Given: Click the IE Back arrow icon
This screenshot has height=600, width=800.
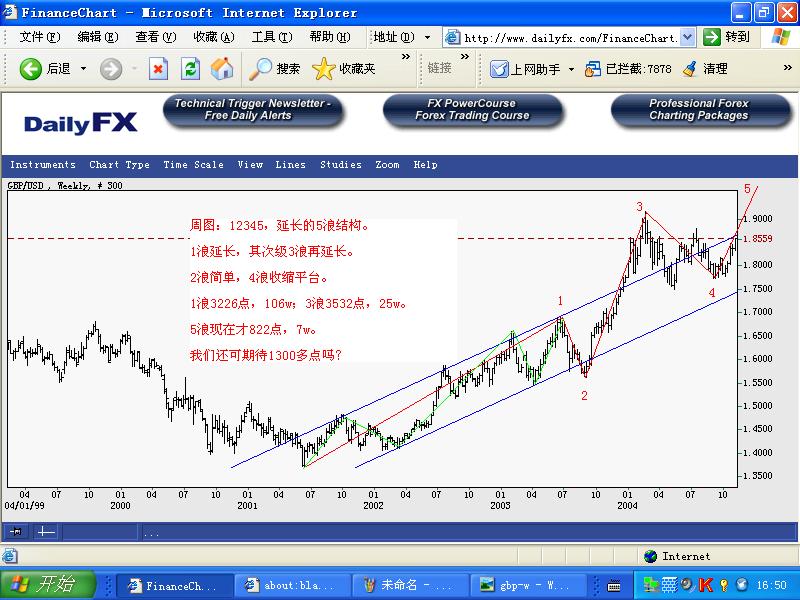Looking at the screenshot, I should click(x=30, y=69).
